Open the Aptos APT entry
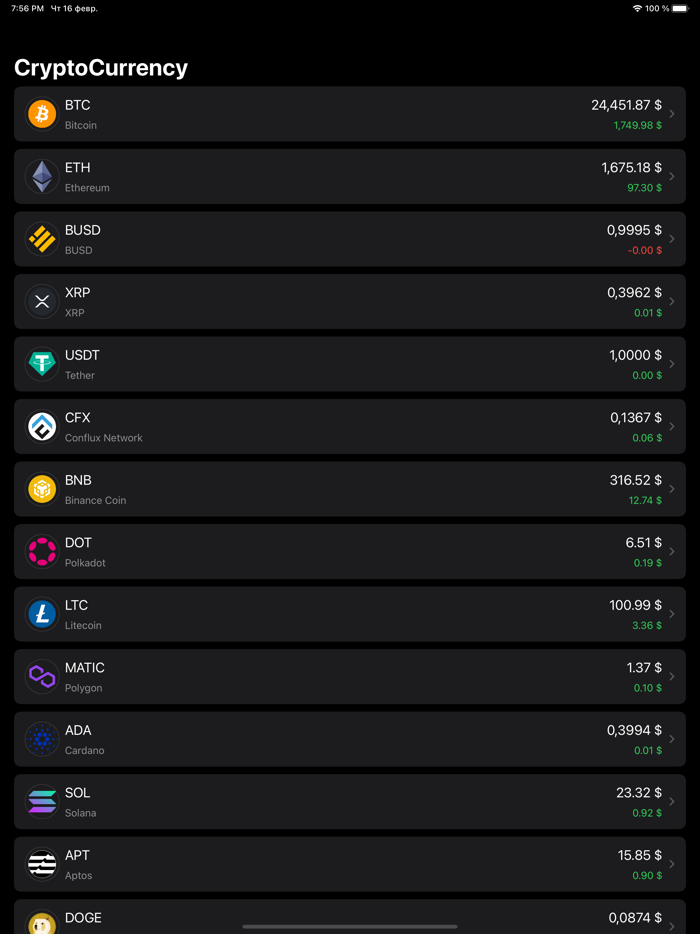 pos(350,863)
